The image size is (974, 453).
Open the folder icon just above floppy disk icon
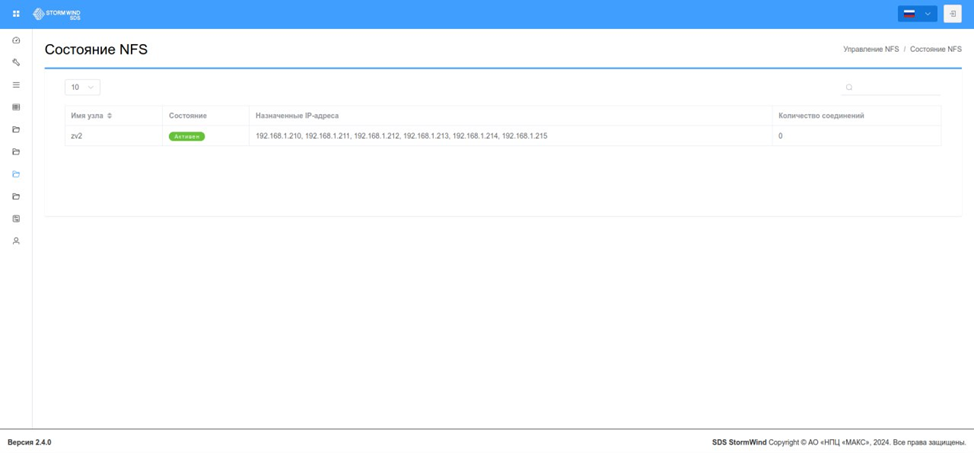point(16,196)
